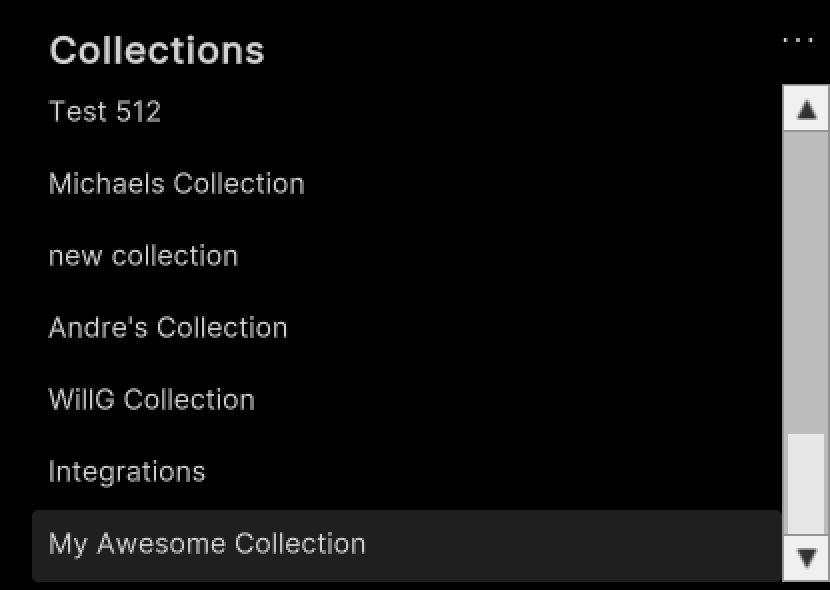Open the Collections overflow menu (three dots)
The image size is (830, 590).
pyautogui.click(x=797, y=40)
